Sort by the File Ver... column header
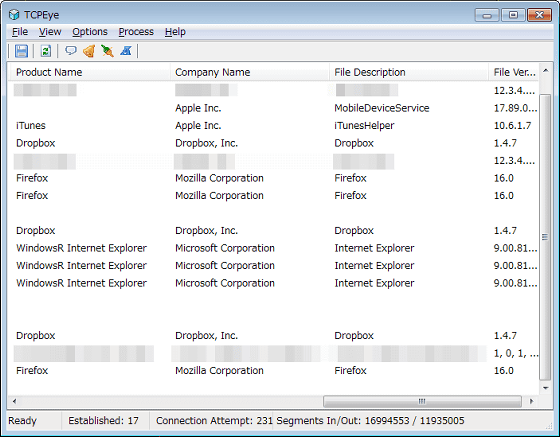The height and width of the screenshot is (437, 560). point(514,72)
